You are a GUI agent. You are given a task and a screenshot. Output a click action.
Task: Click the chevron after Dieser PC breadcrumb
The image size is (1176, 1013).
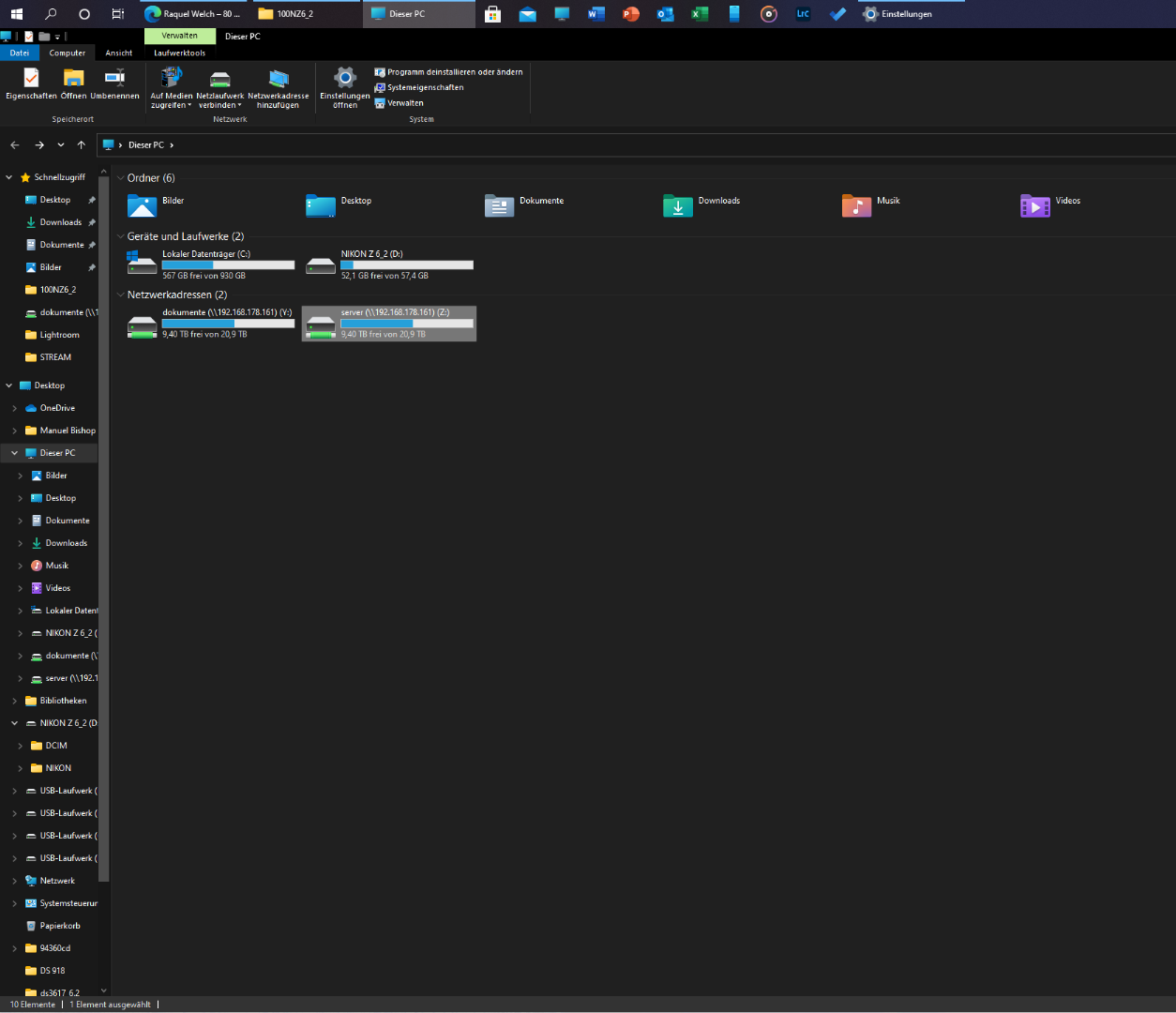(x=172, y=145)
